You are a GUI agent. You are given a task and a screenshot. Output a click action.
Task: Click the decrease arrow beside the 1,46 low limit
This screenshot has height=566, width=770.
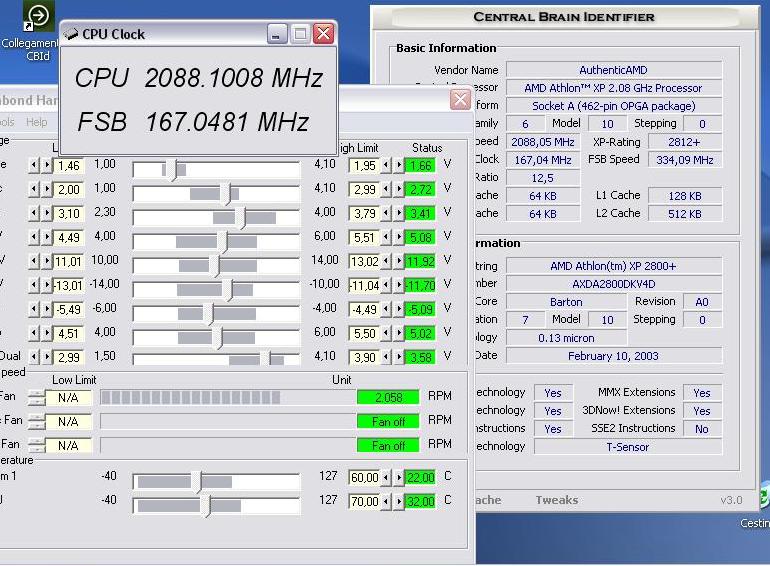pyautogui.click(x=33, y=165)
